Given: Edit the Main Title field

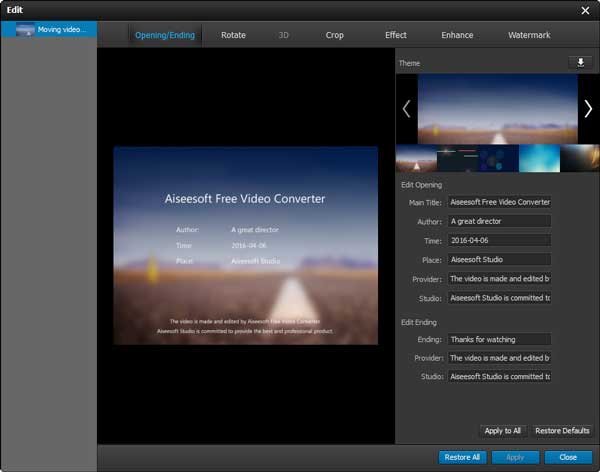Looking at the screenshot, I should point(499,202).
